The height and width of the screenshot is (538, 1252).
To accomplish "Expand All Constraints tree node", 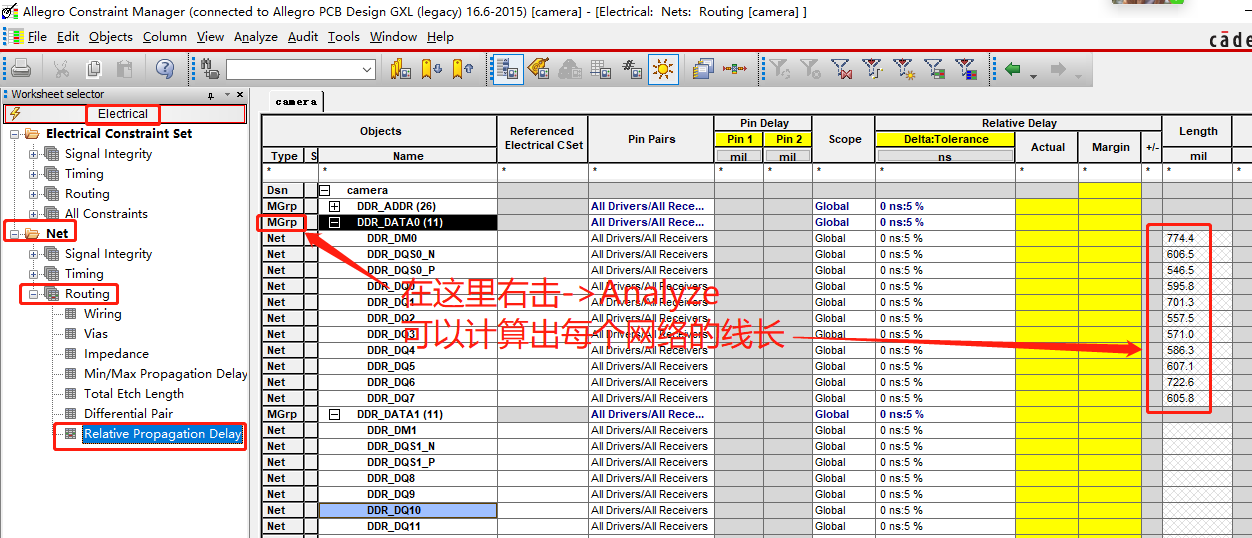I will pos(34,214).
